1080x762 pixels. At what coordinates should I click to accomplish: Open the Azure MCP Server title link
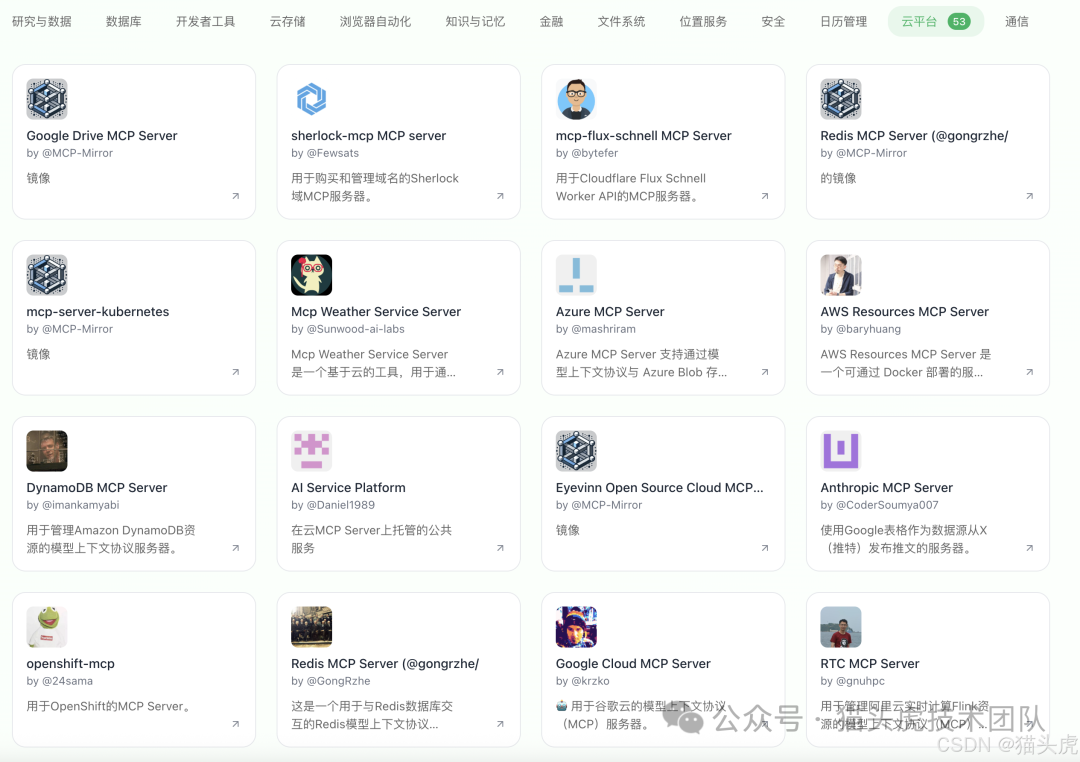[x=610, y=311]
